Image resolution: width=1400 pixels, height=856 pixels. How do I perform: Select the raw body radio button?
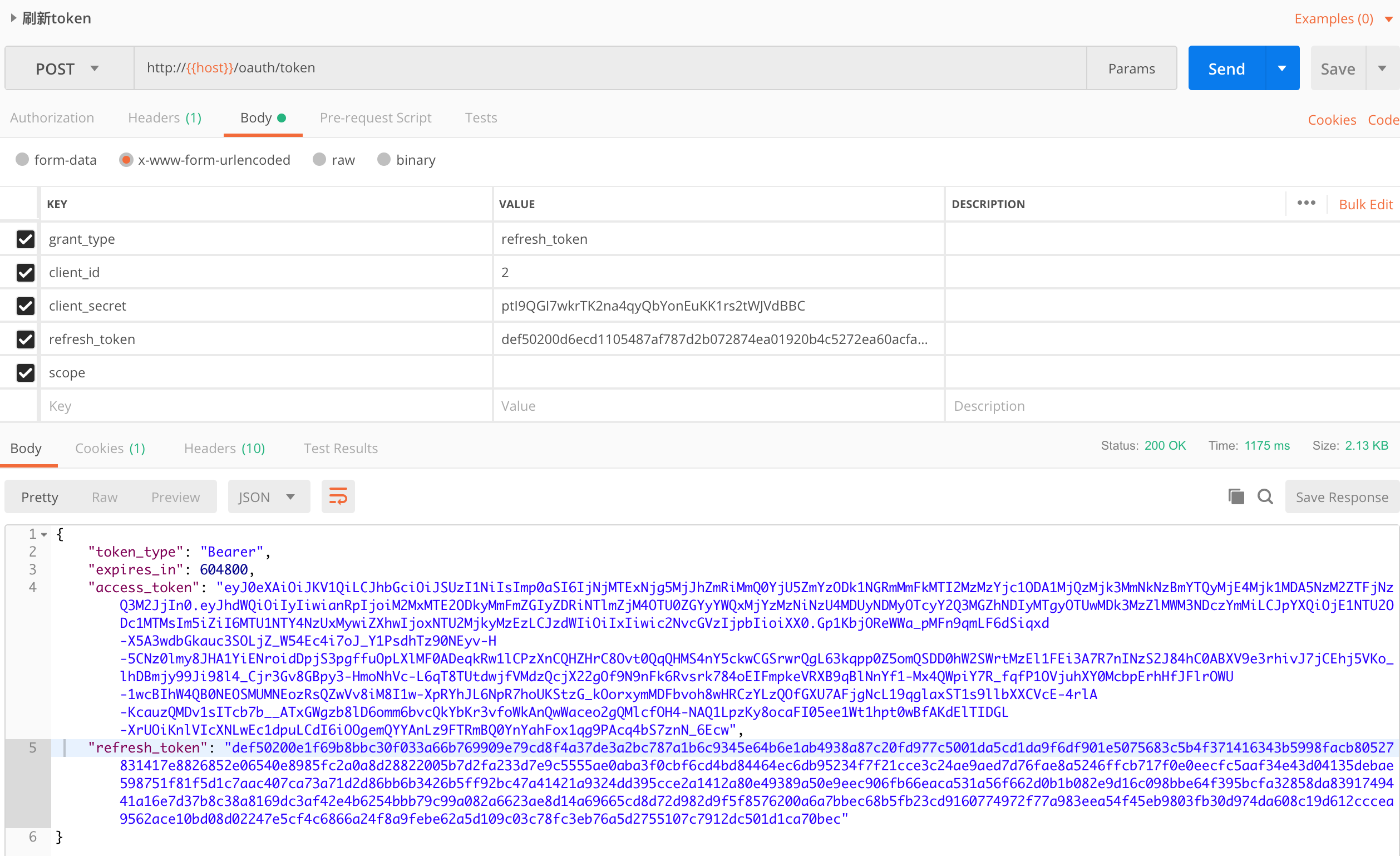point(319,160)
